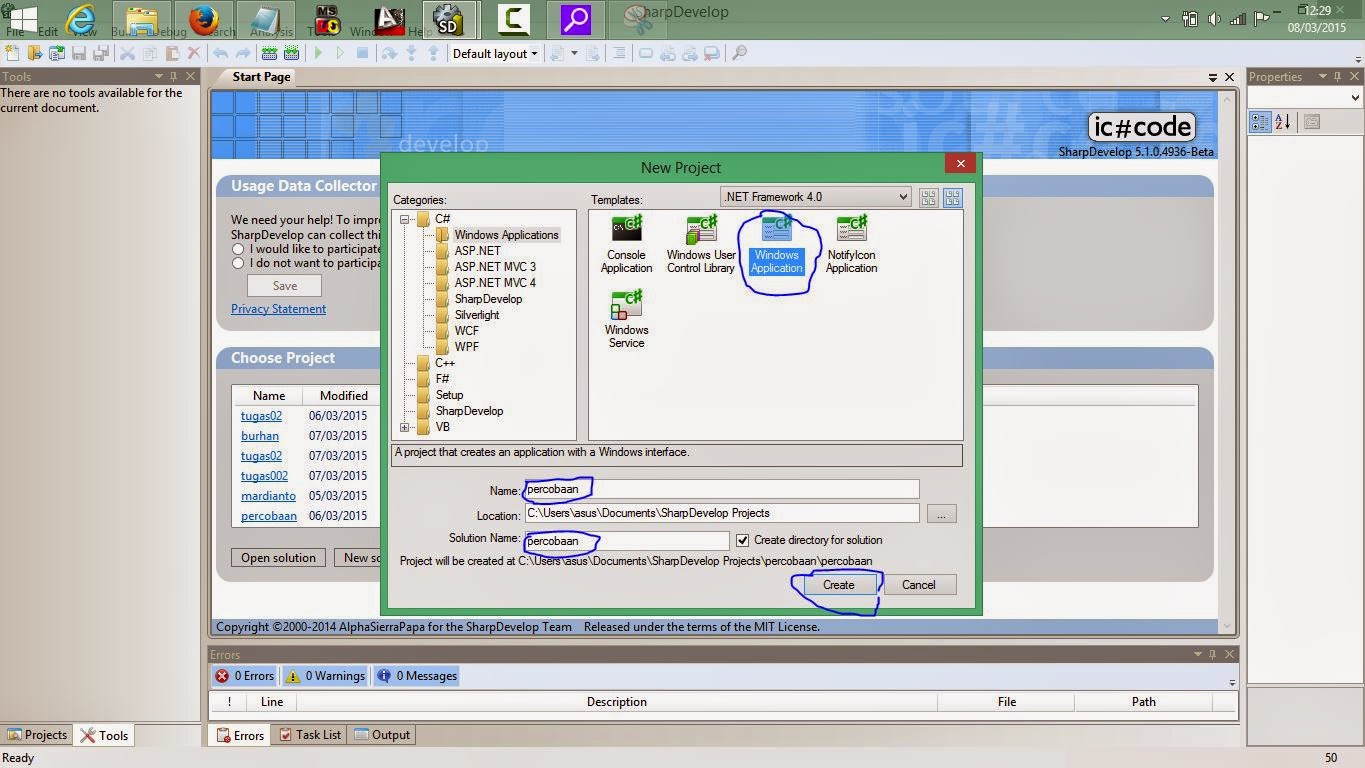The width and height of the screenshot is (1365, 768).
Task: Click the magnifier Find toolbar icon
Action: 740,53
